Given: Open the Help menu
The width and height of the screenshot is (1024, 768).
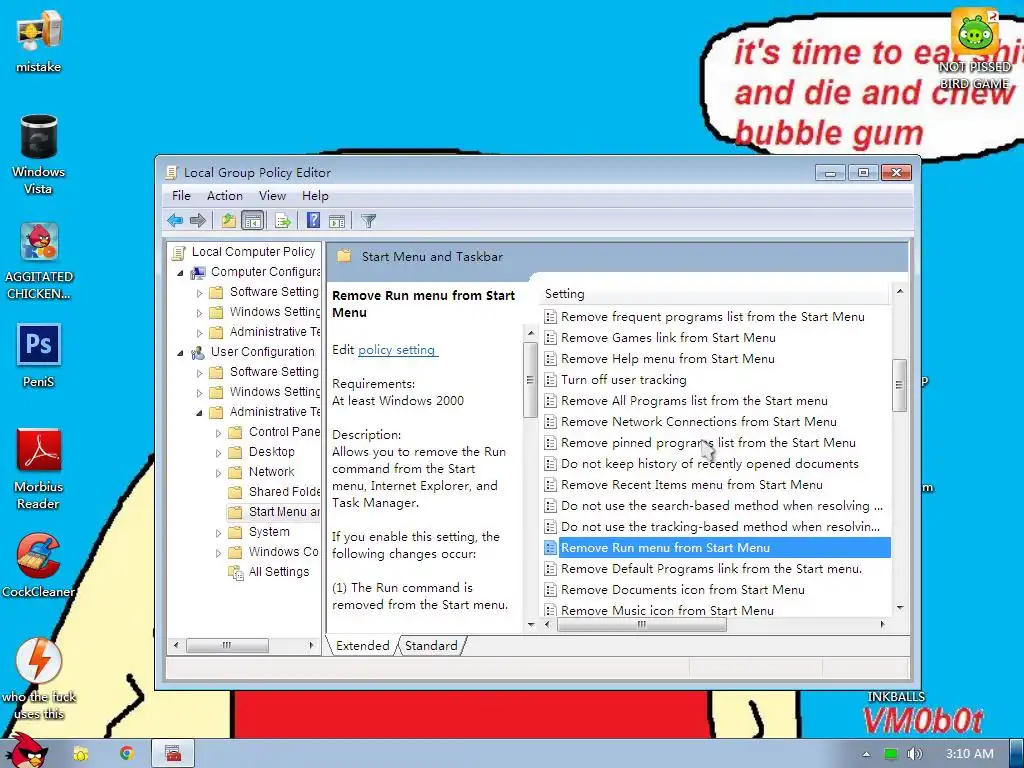Looking at the screenshot, I should [x=315, y=196].
